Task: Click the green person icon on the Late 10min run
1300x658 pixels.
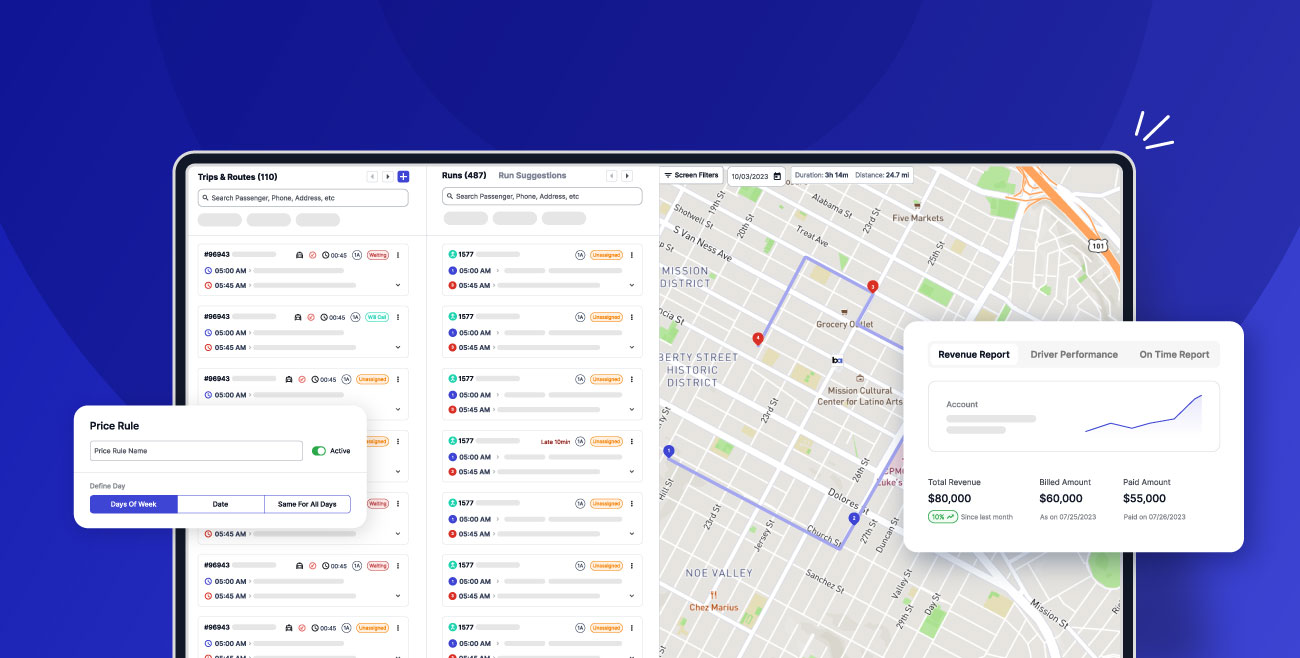Action: [x=453, y=441]
